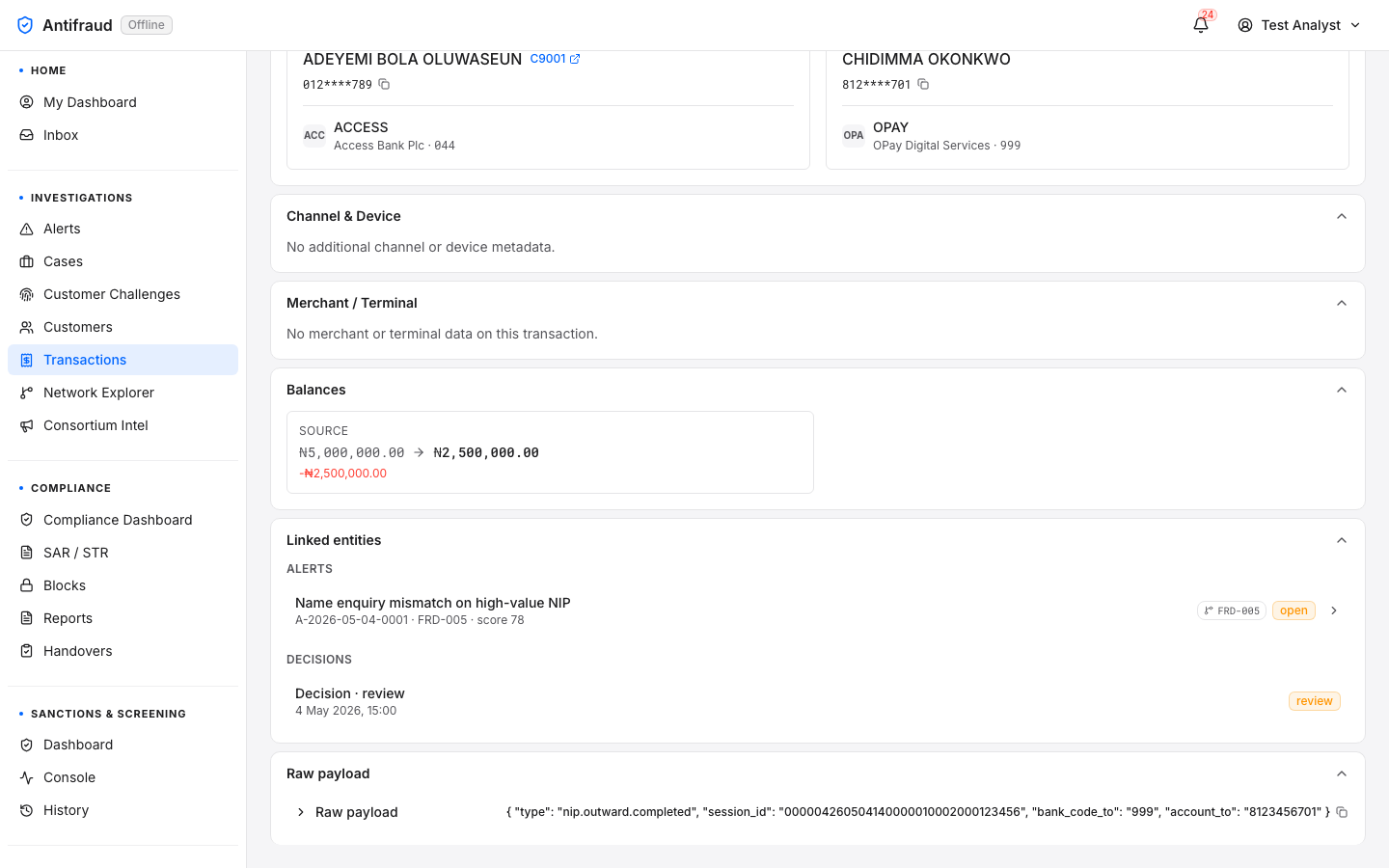The width and height of the screenshot is (1389, 868).
Task: Click the Network Explorer branch icon
Action: (x=27, y=393)
